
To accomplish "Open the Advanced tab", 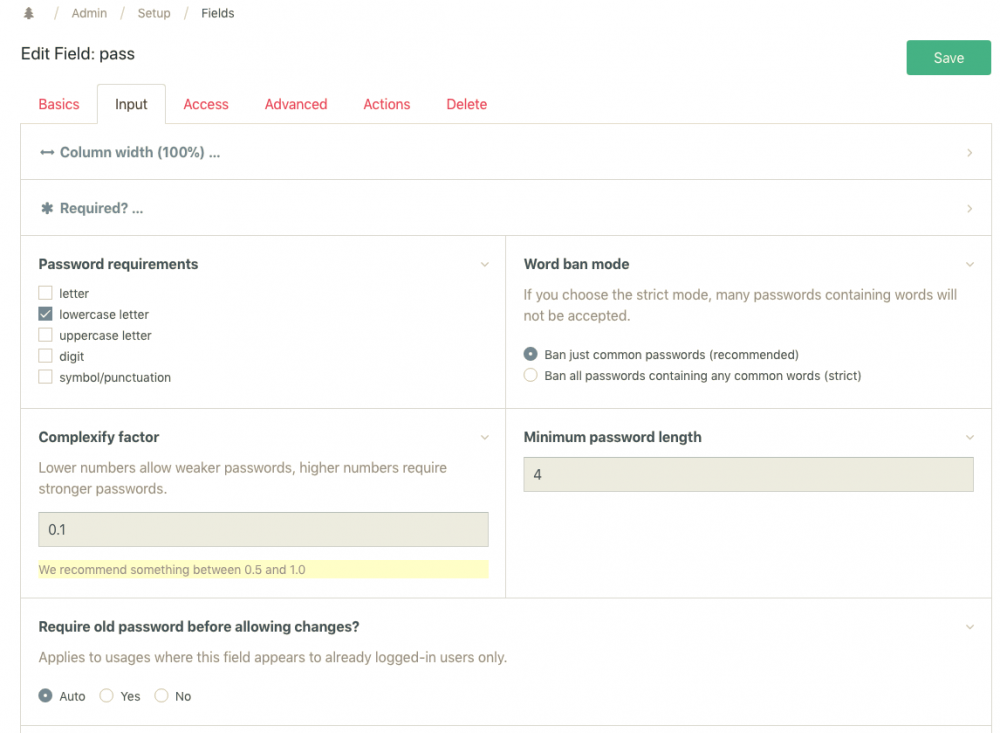I will 296,104.
